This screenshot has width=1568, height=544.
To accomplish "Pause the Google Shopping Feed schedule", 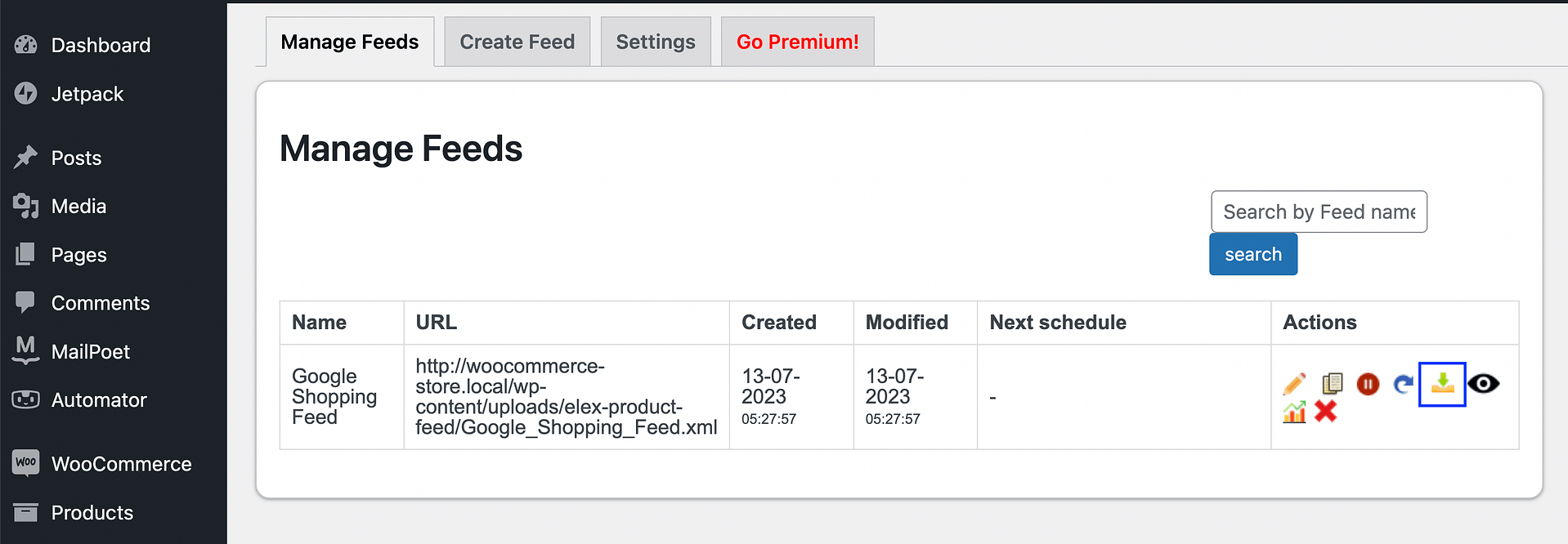I will [1368, 384].
